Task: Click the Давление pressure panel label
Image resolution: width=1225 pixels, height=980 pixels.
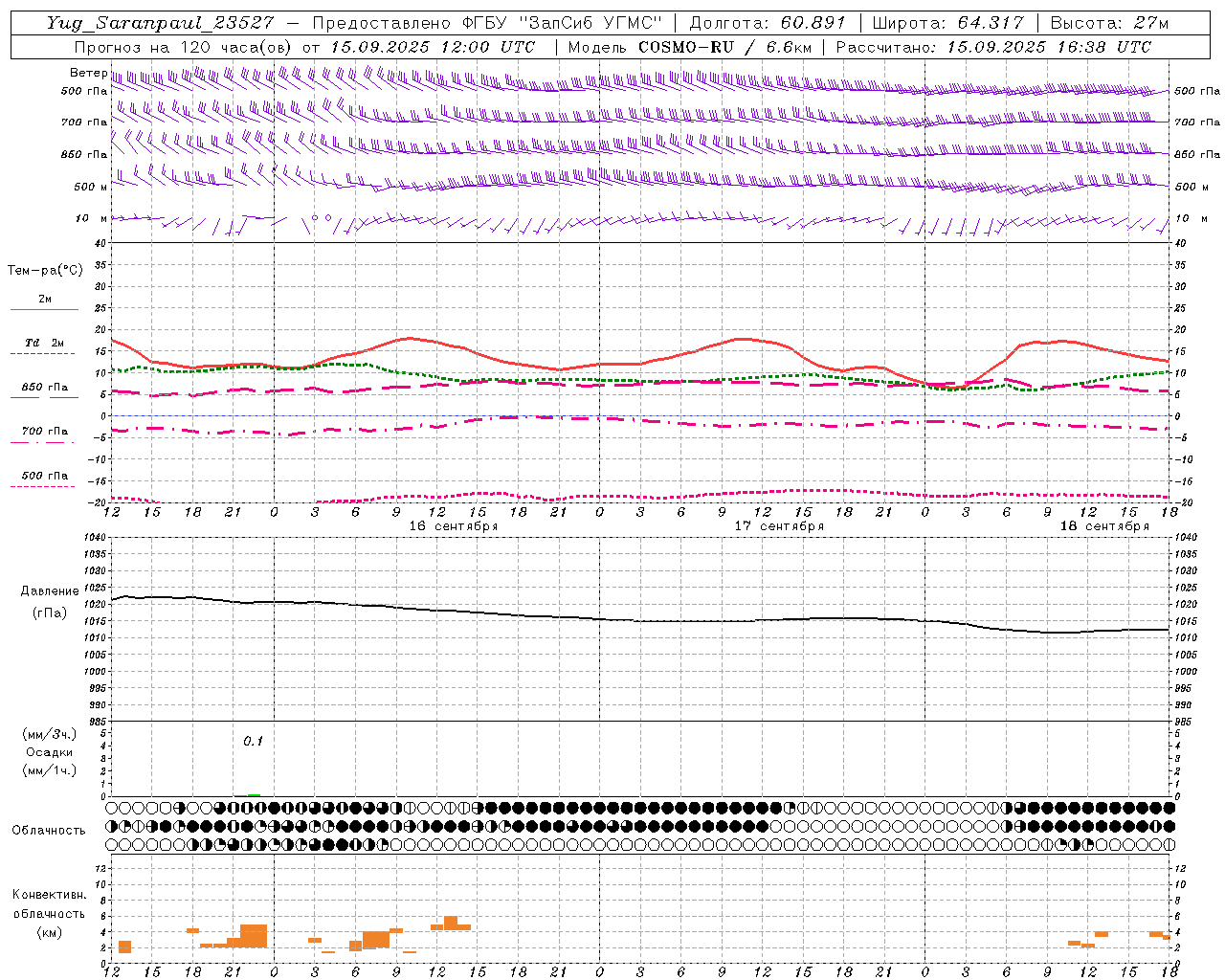Action: coord(50,591)
